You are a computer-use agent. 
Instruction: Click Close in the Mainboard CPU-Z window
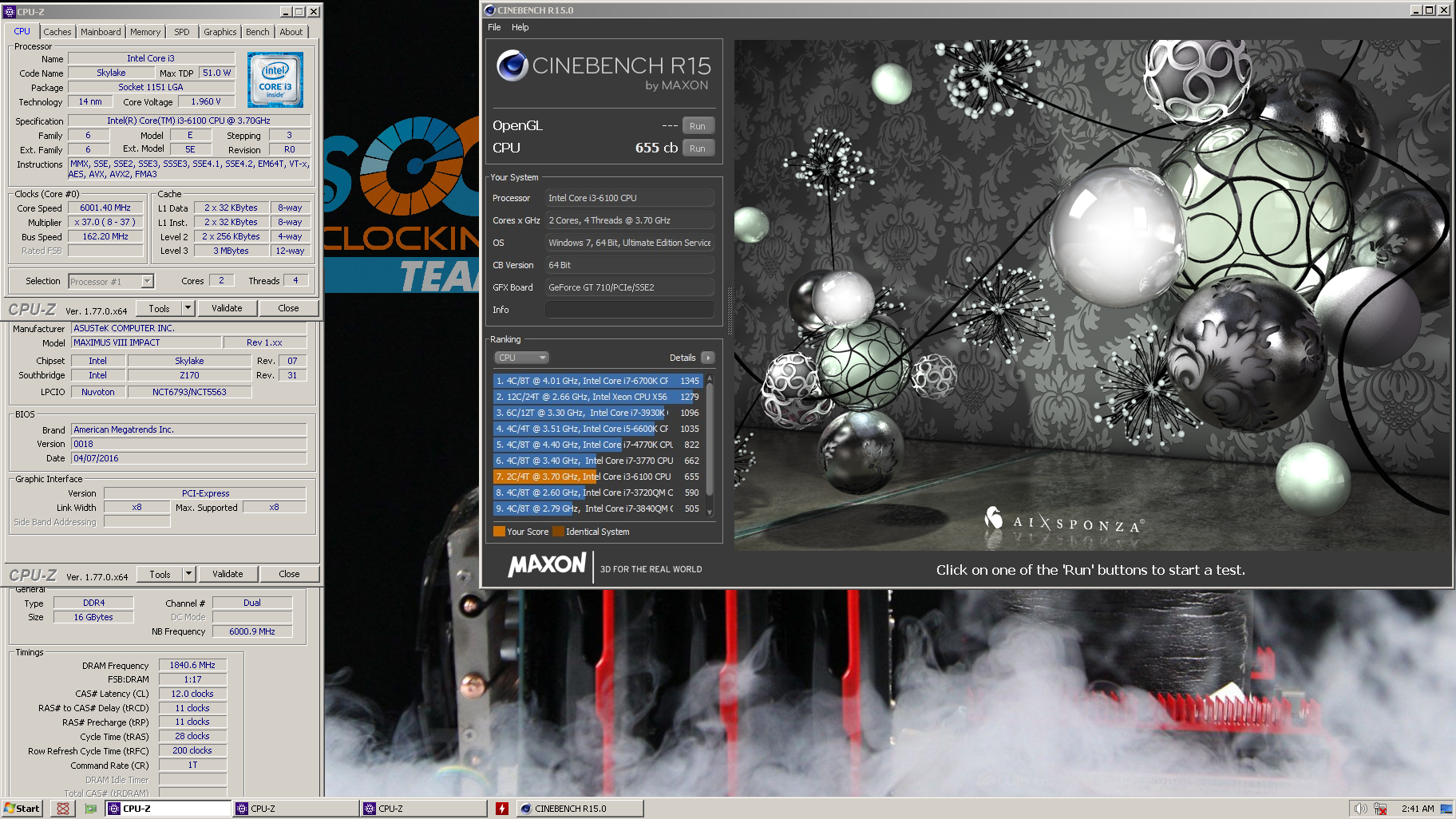pyautogui.click(x=289, y=574)
